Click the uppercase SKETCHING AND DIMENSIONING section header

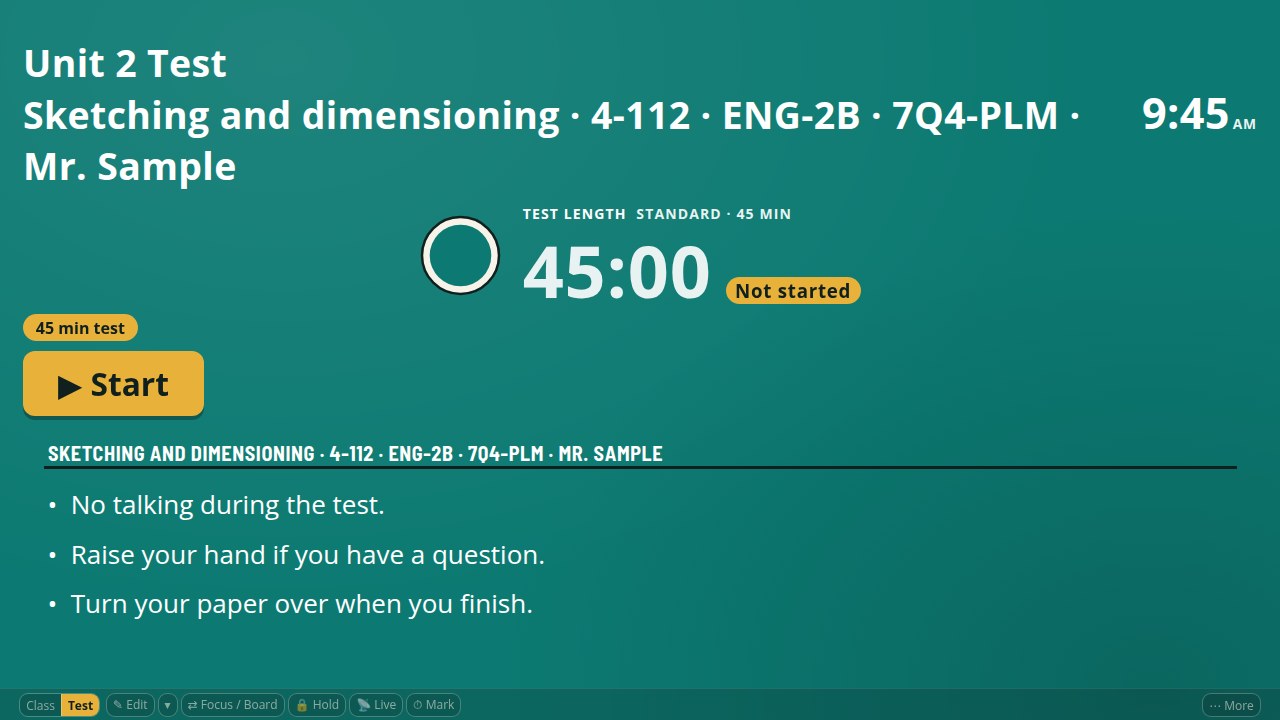(x=355, y=454)
